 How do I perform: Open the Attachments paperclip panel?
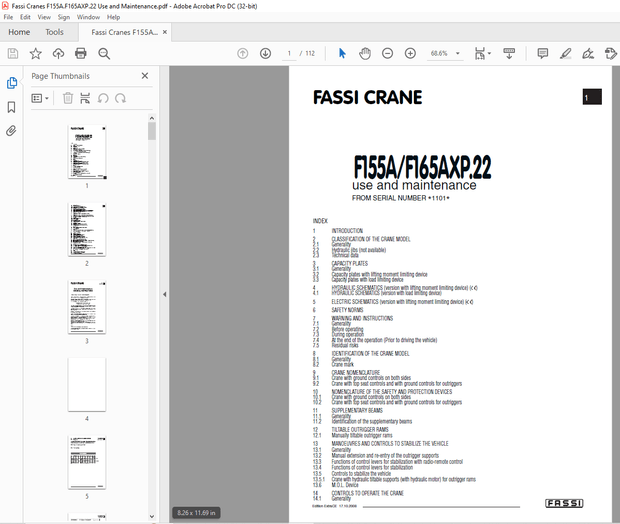point(11,131)
